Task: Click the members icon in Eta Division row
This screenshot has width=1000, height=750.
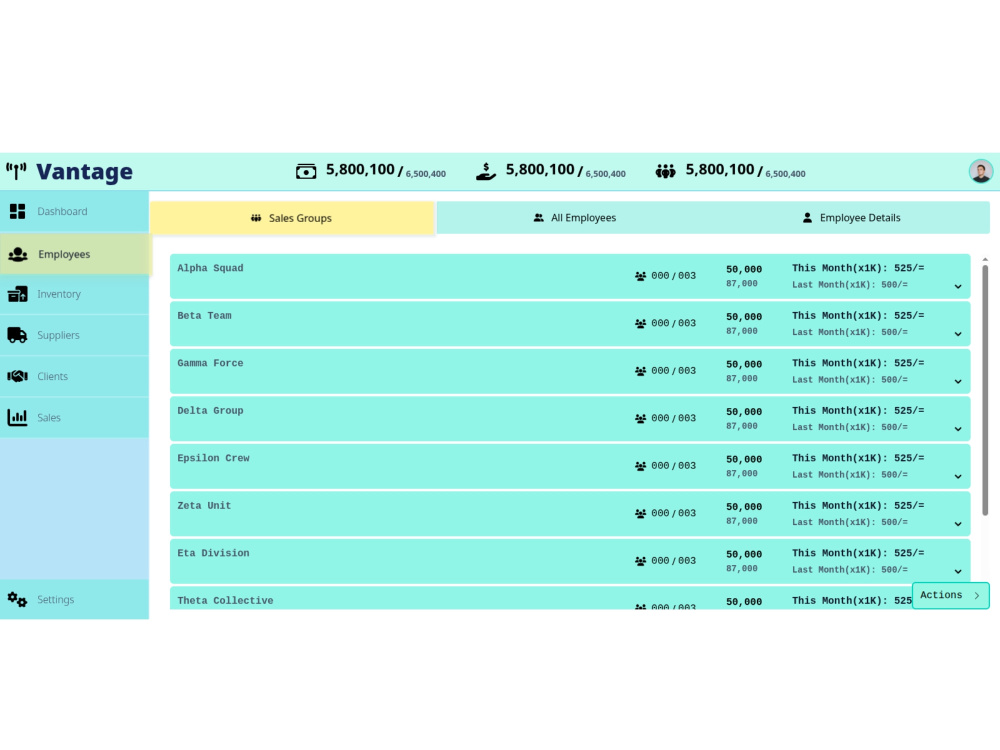Action: [x=640, y=561]
